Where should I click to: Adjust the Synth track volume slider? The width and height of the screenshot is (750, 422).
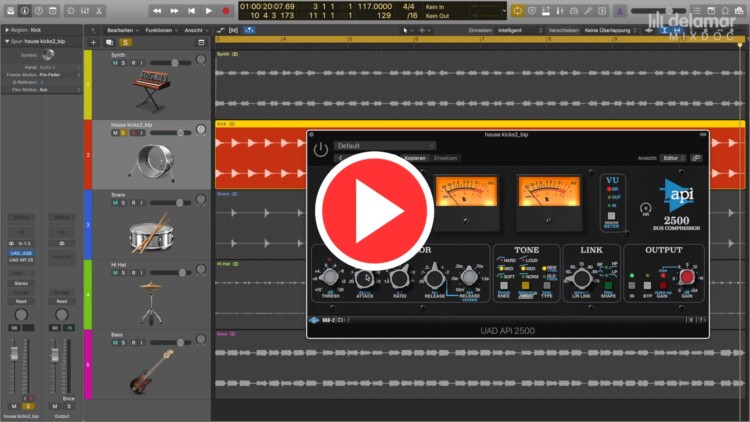171,63
